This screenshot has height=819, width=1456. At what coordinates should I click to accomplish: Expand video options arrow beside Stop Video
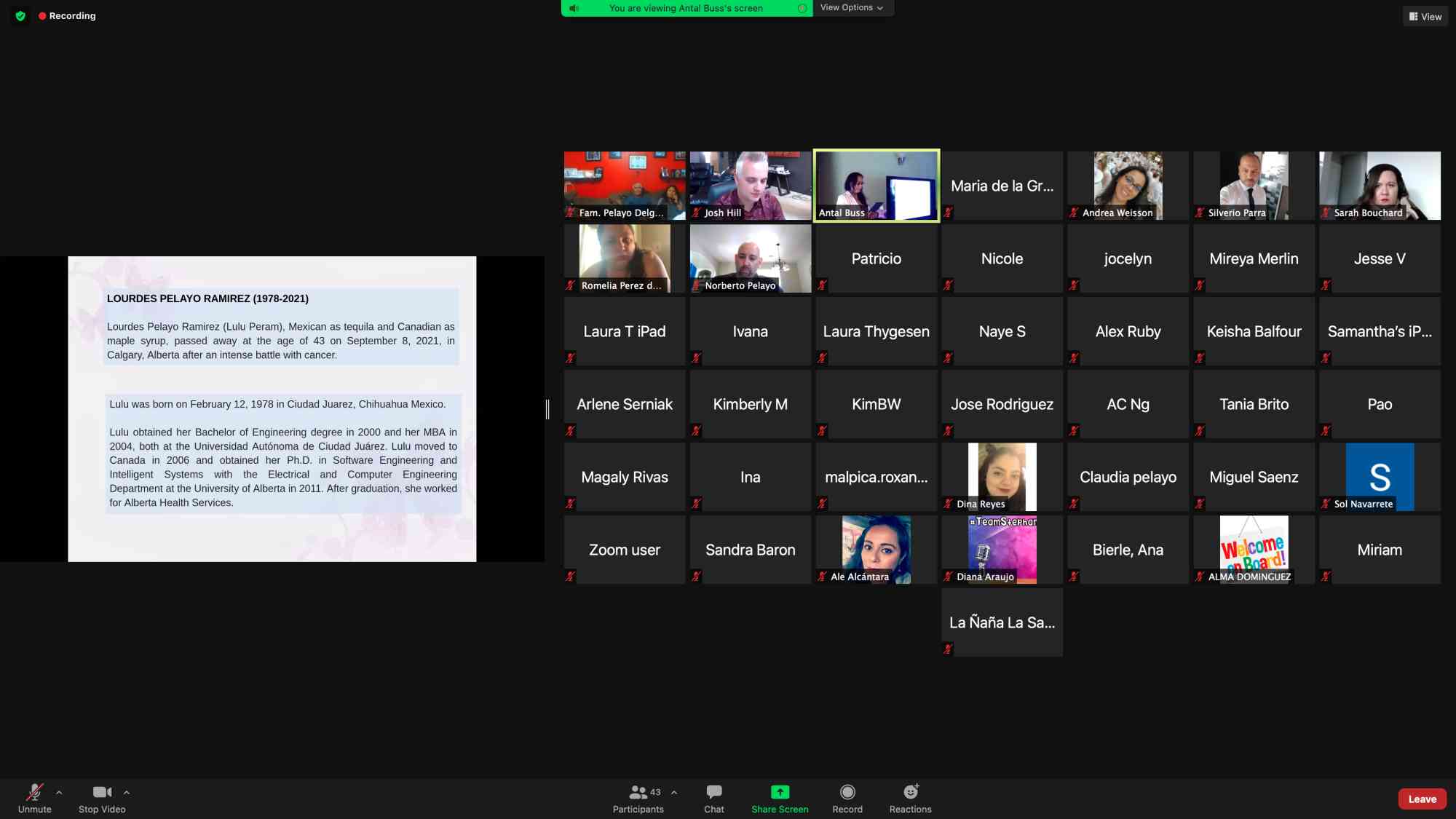pos(127,792)
